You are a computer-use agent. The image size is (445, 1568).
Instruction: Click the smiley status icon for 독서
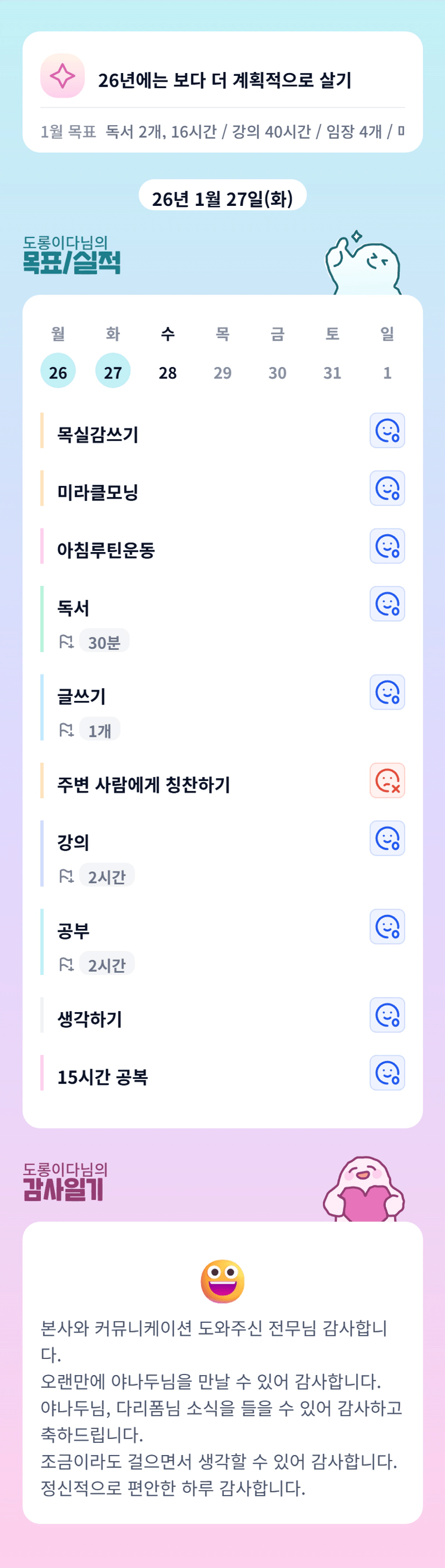[387, 604]
